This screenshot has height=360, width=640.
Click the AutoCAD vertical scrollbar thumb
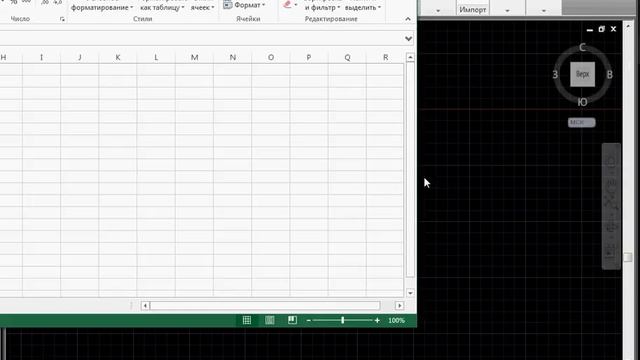628,257
